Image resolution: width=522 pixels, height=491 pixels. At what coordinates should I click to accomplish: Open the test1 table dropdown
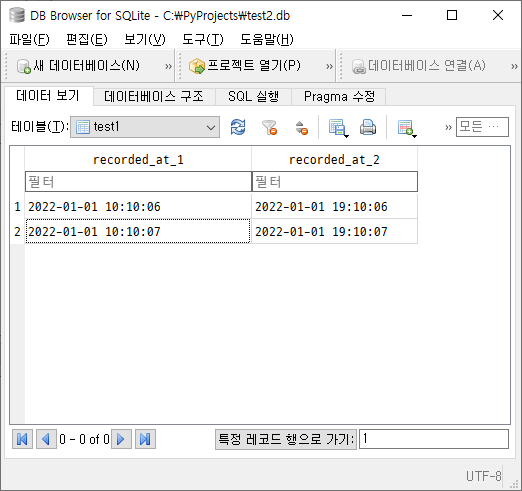[x=145, y=127]
